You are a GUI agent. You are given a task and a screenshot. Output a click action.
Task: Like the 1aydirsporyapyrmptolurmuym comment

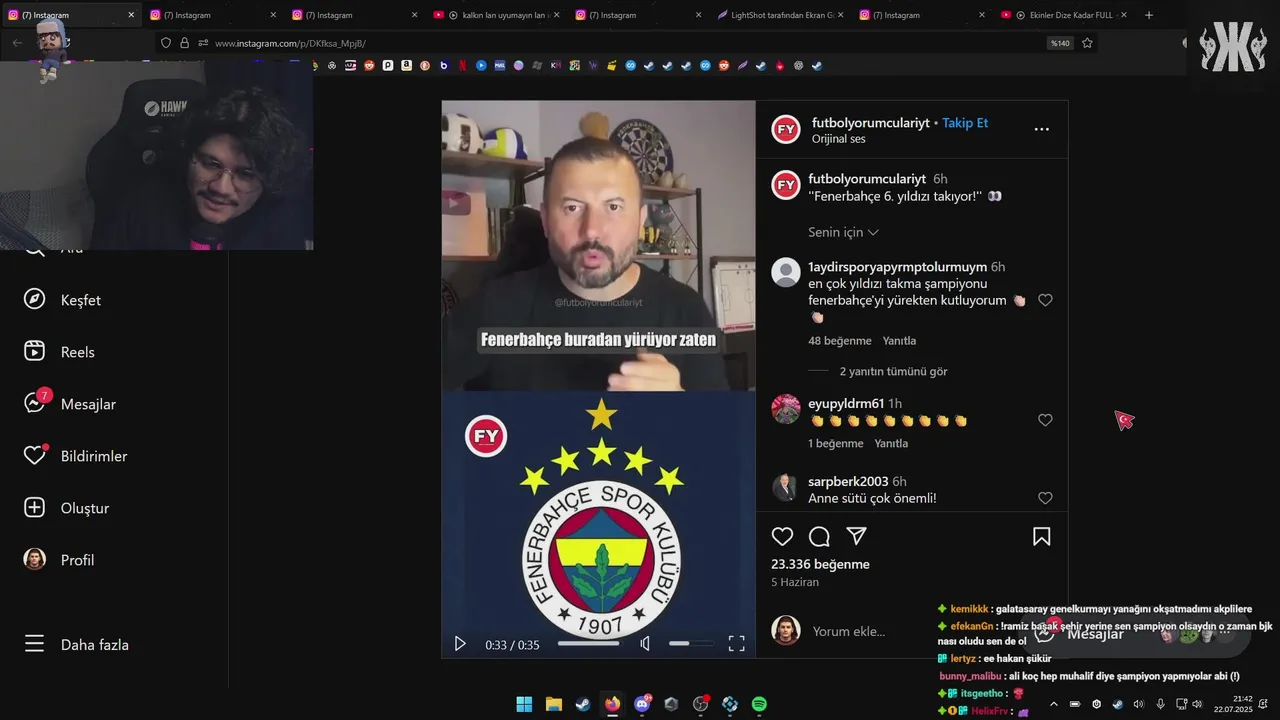[x=1045, y=300]
